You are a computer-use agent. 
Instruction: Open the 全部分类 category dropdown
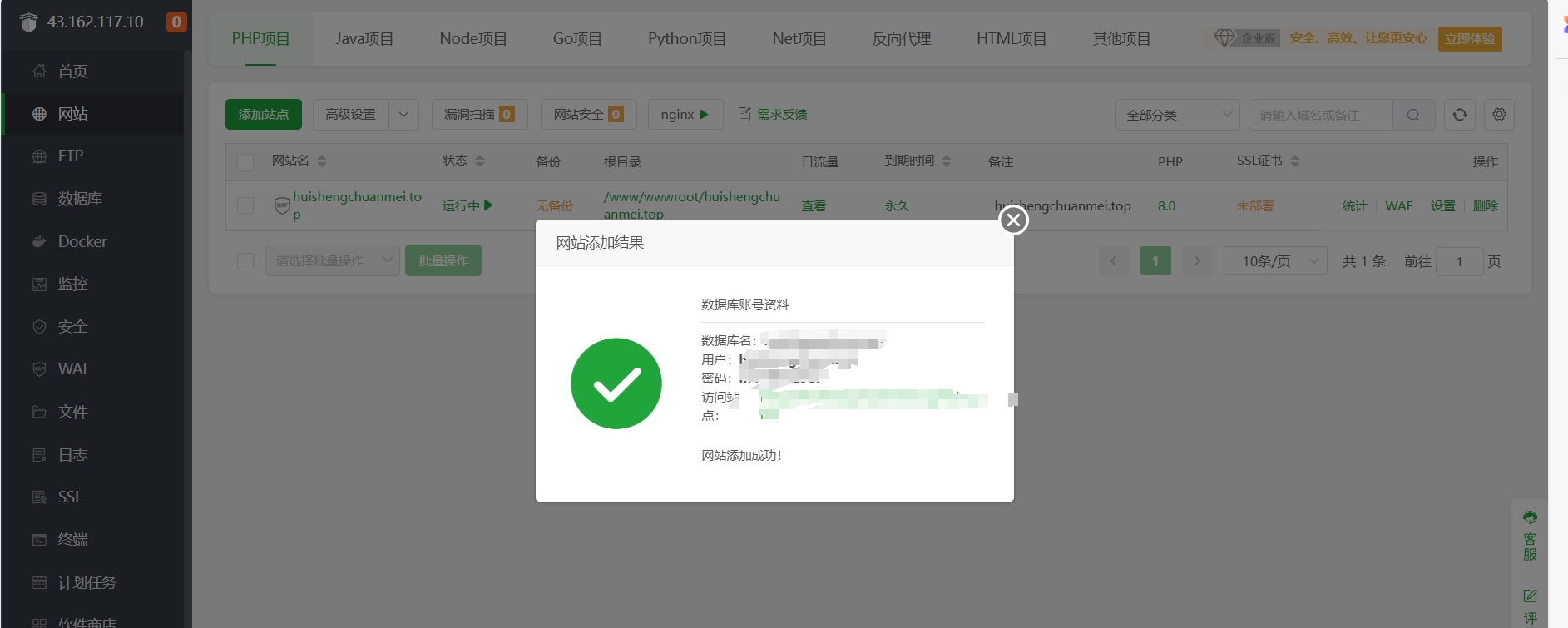[x=1178, y=115]
